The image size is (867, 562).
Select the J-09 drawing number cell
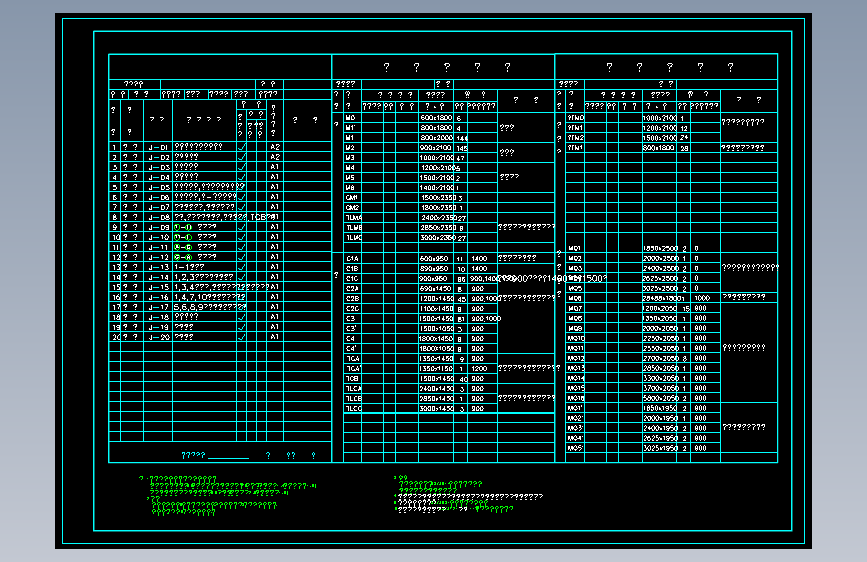[x=158, y=227]
